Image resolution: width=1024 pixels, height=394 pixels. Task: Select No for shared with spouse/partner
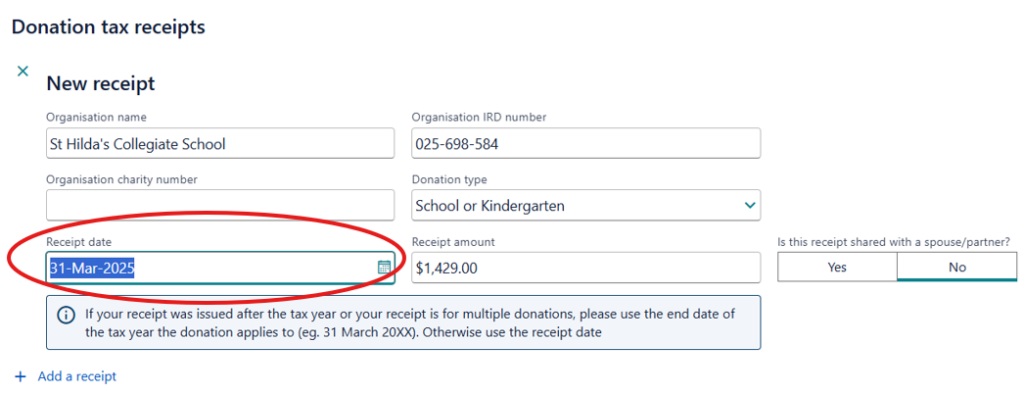point(957,267)
